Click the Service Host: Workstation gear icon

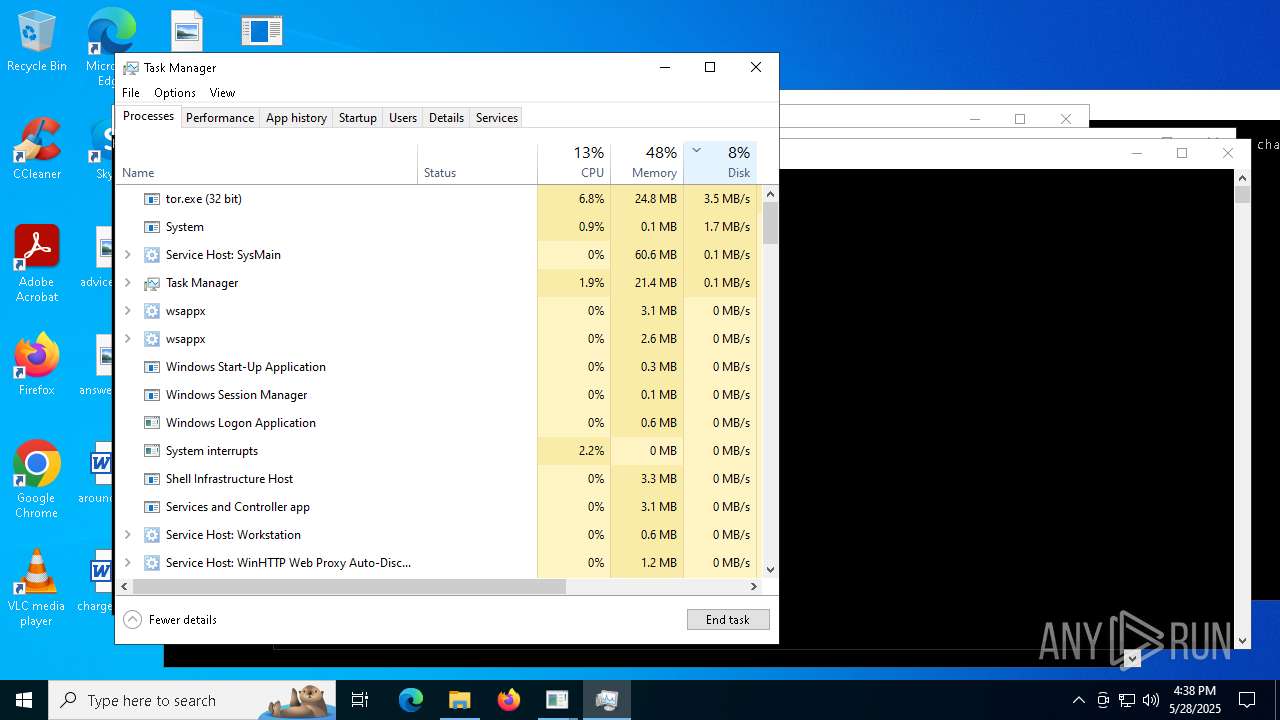152,535
